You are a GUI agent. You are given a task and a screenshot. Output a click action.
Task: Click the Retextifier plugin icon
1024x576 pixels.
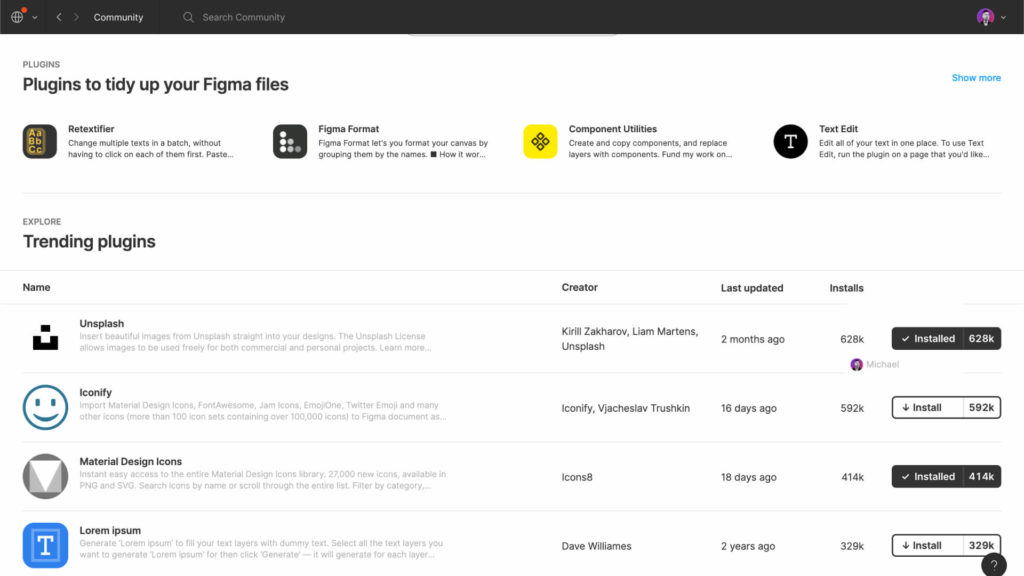[40, 142]
